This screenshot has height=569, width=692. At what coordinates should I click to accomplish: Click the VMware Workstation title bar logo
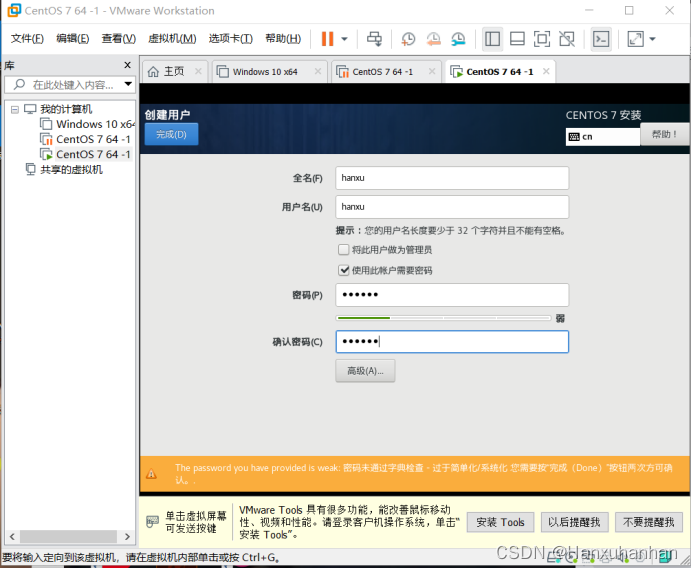pos(14,10)
